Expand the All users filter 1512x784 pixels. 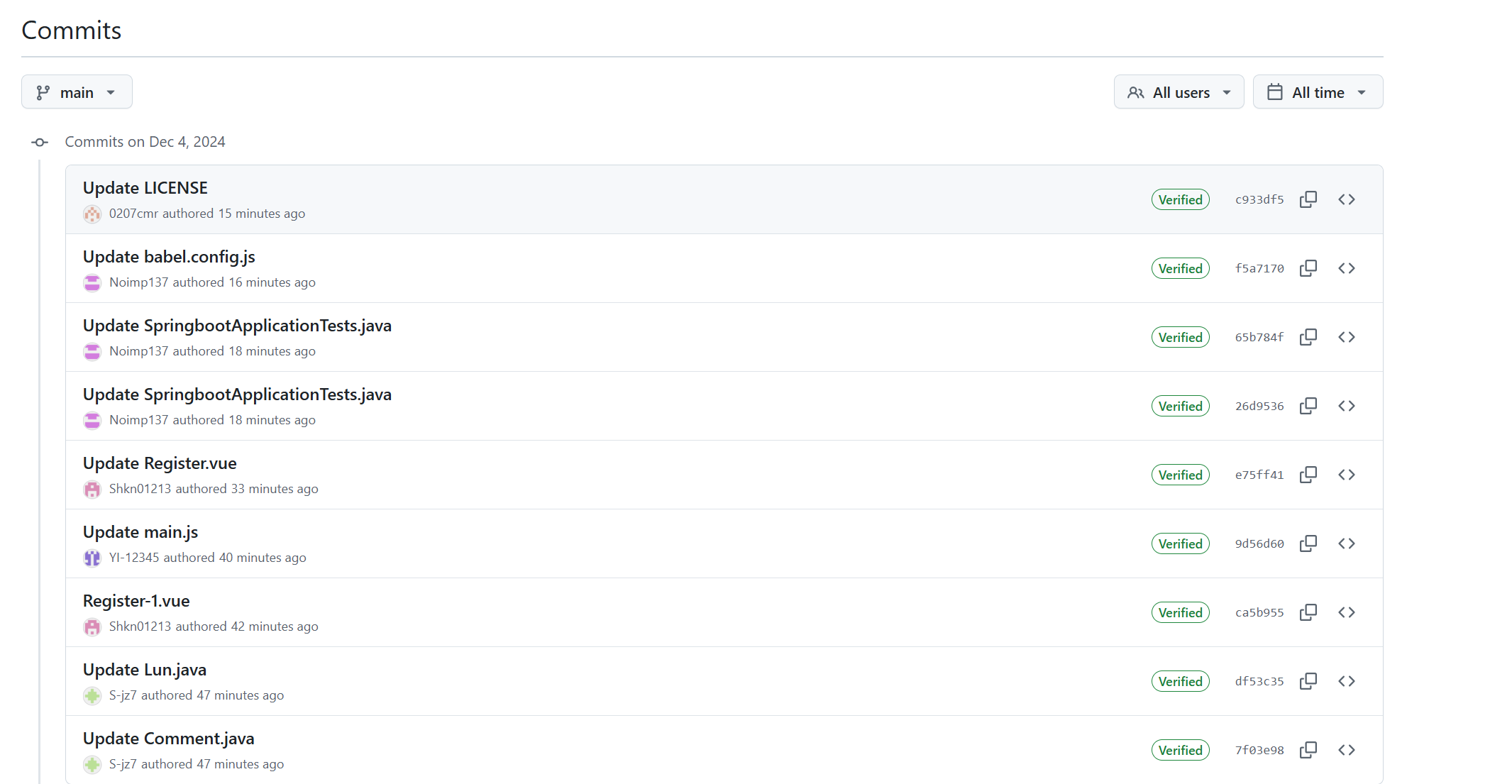[1179, 92]
